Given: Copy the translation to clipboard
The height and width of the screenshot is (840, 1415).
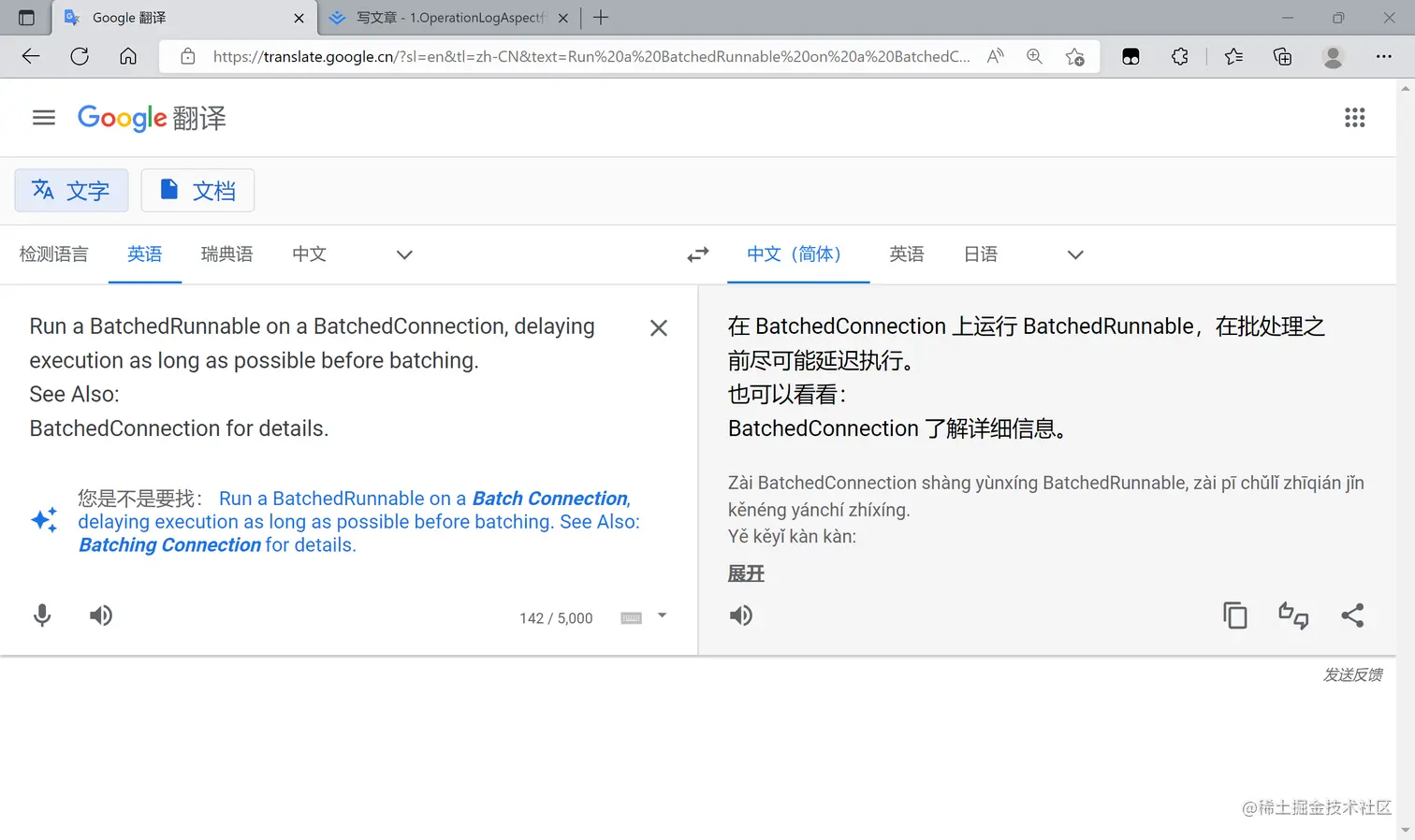Looking at the screenshot, I should coord(1235,616).
